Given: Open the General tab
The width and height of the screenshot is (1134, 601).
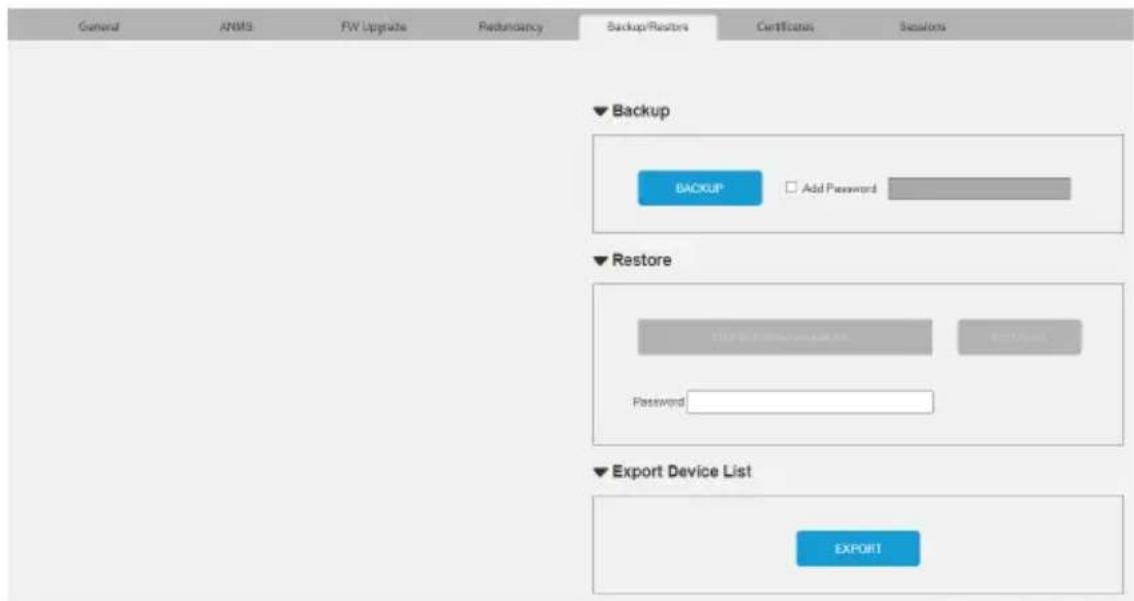Looking at the screenshot, I should [x=99, y=27].
